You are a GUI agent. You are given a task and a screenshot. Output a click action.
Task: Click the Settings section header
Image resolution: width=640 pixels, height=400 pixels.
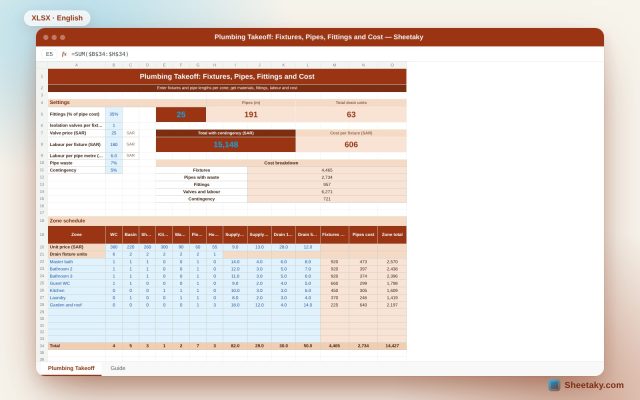(127, 102)
